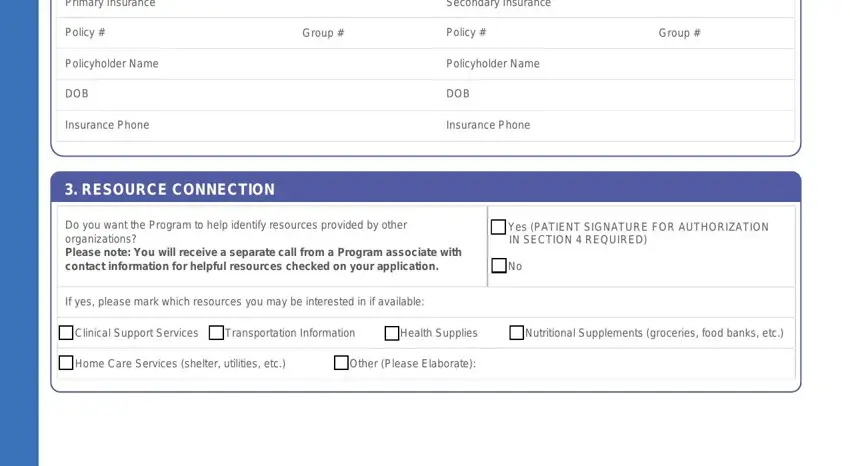Tick the Clinical Support Services checkbox
850x466 pixels.
66,333
